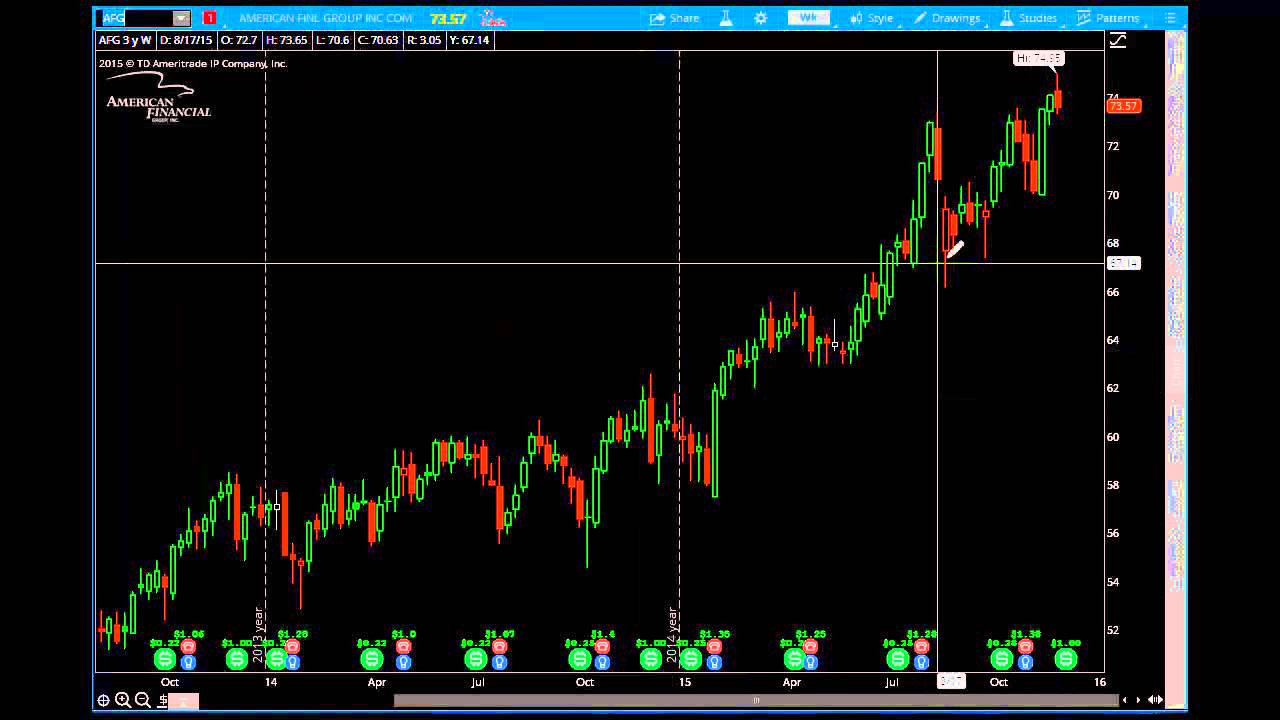Click the red number 1 link indicator
Screen dimensions: 1280x720
coord(209,18)
